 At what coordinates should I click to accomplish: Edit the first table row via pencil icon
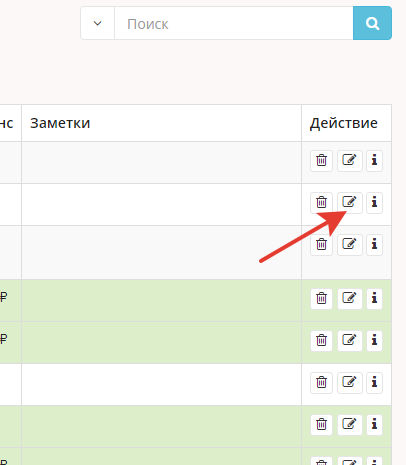350,161
